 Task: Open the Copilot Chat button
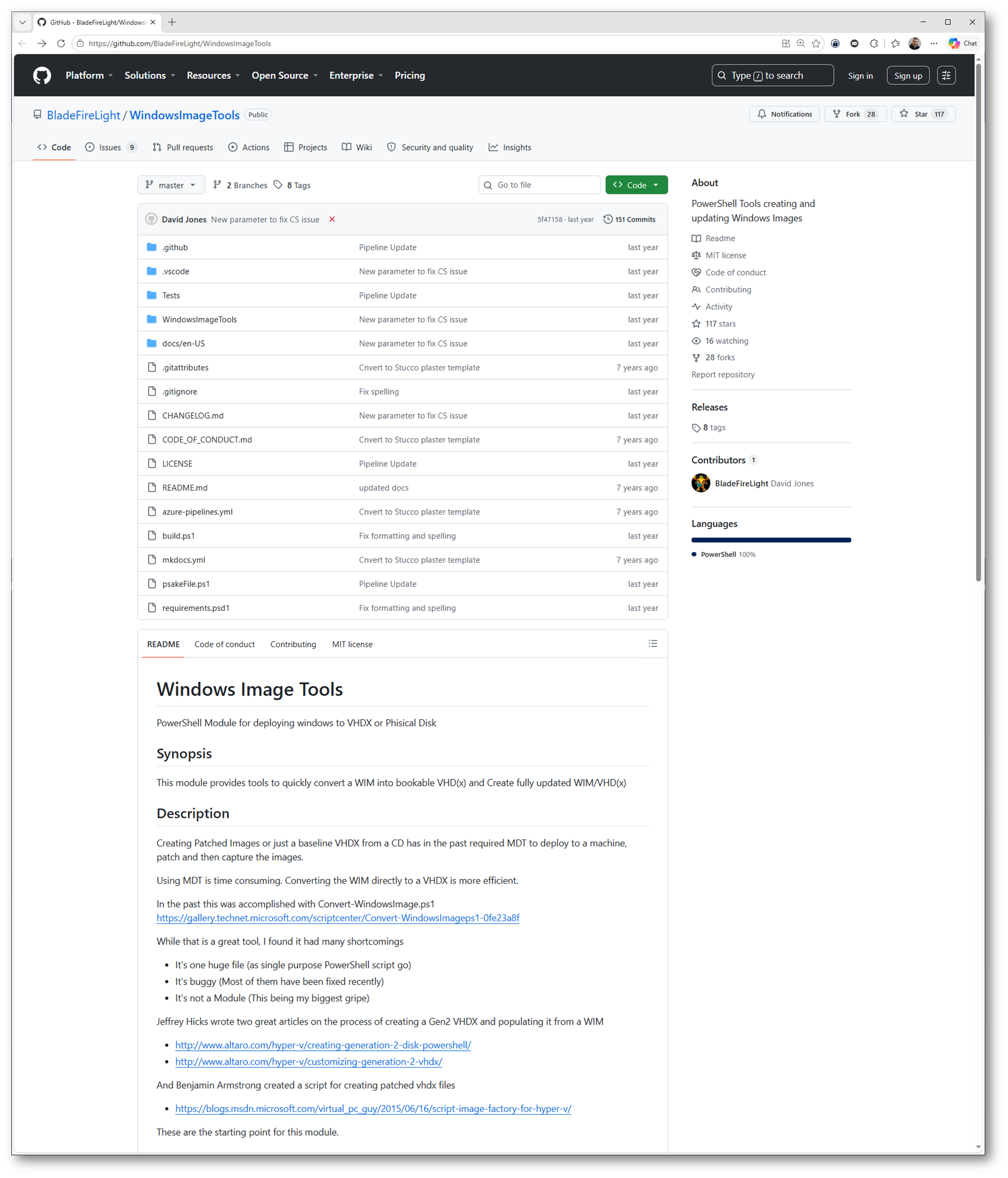963,43
